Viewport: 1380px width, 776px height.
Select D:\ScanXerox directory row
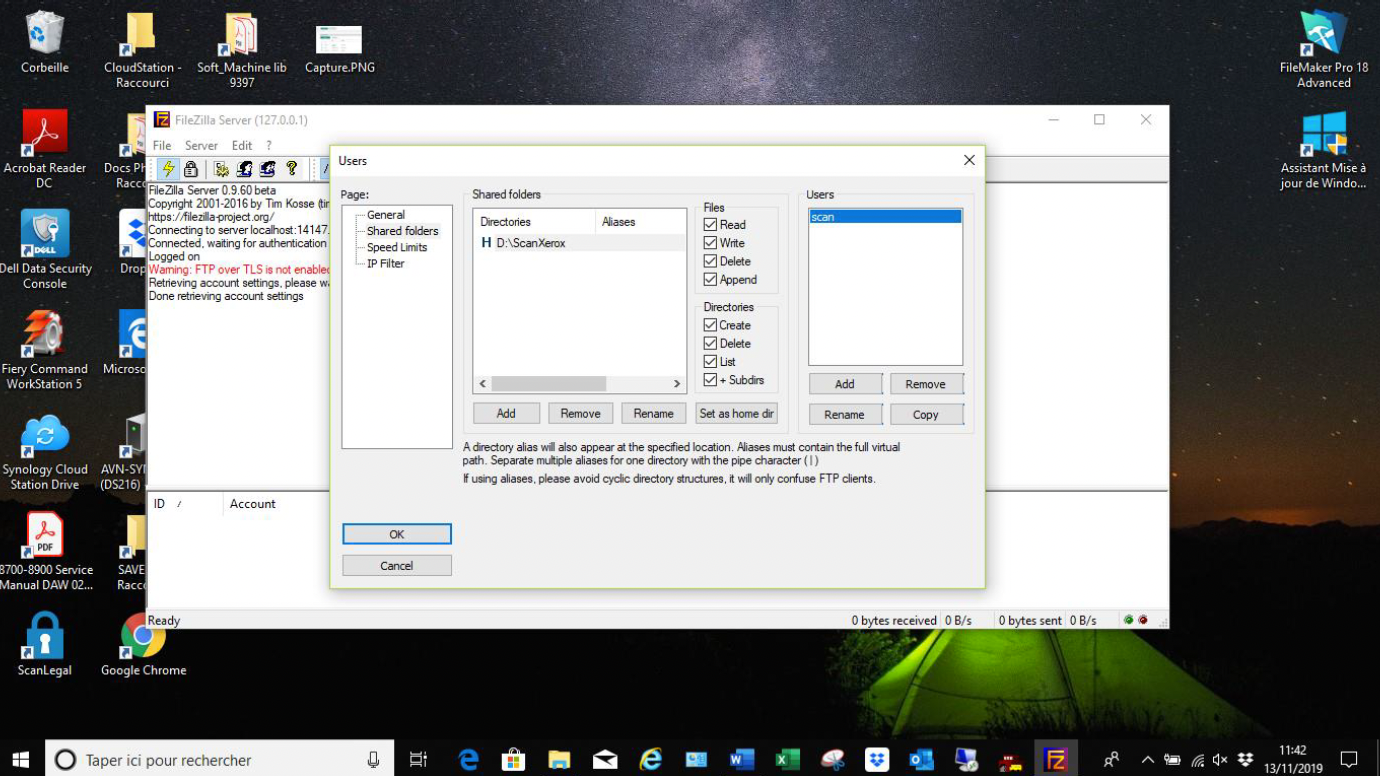pos(580,243)
